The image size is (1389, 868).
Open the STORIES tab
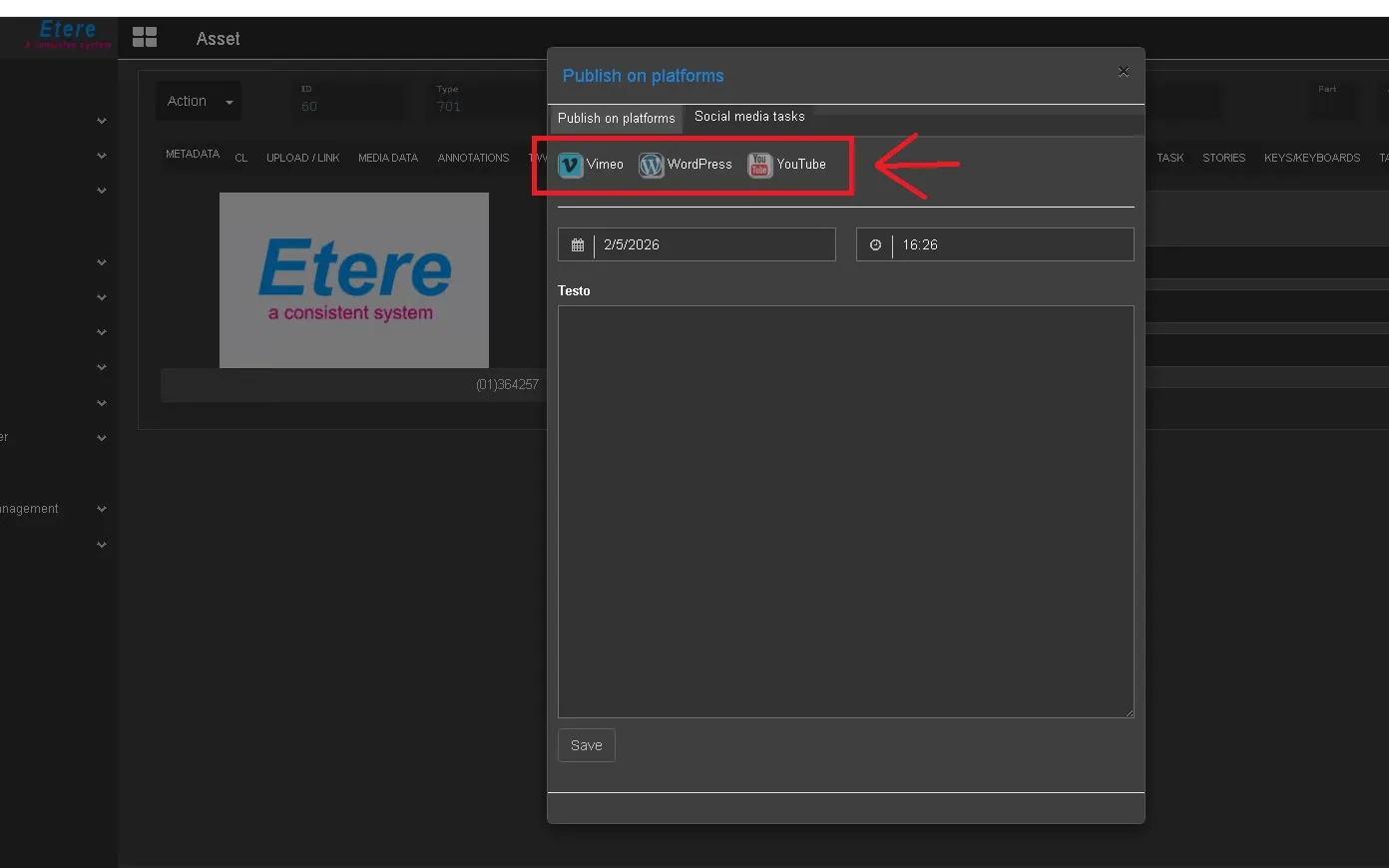tap(1223, 158)
